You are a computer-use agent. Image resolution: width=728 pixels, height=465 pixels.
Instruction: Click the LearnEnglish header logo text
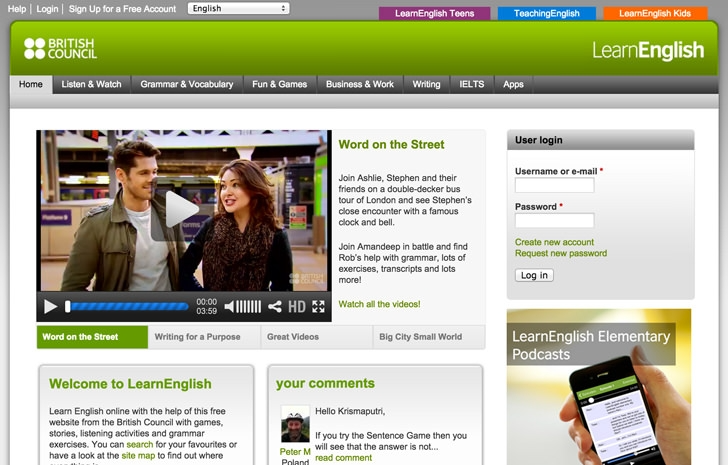pyautogui.click(x=648, y=50)
